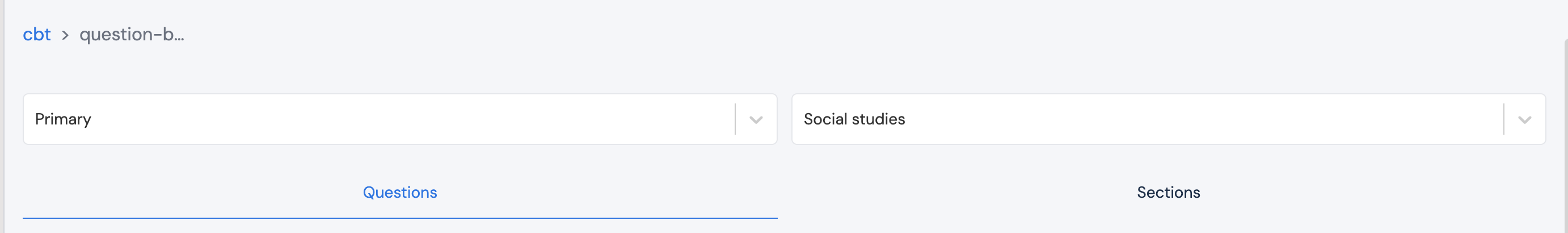Viewport: 1568px width, 233px height.
Task: Click the cbt breadcrumb link
Action: point(36,35)
